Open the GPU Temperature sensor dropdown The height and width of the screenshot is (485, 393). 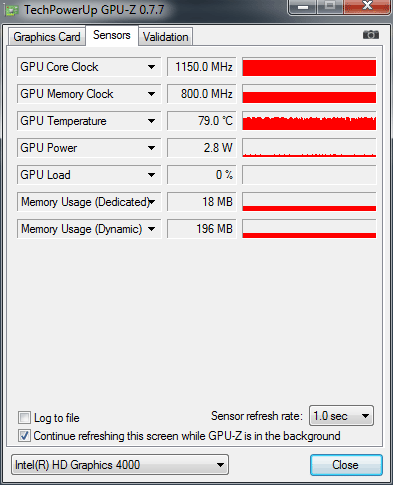click(x=151, y=121)
